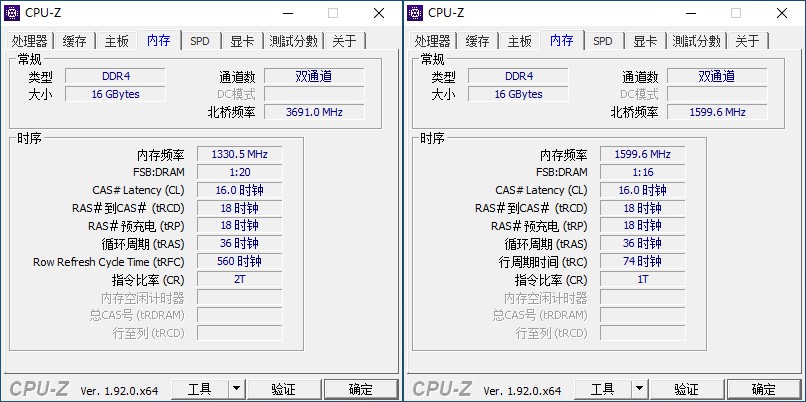Open 測試分數 tab in left window

[x=294, y=41]
